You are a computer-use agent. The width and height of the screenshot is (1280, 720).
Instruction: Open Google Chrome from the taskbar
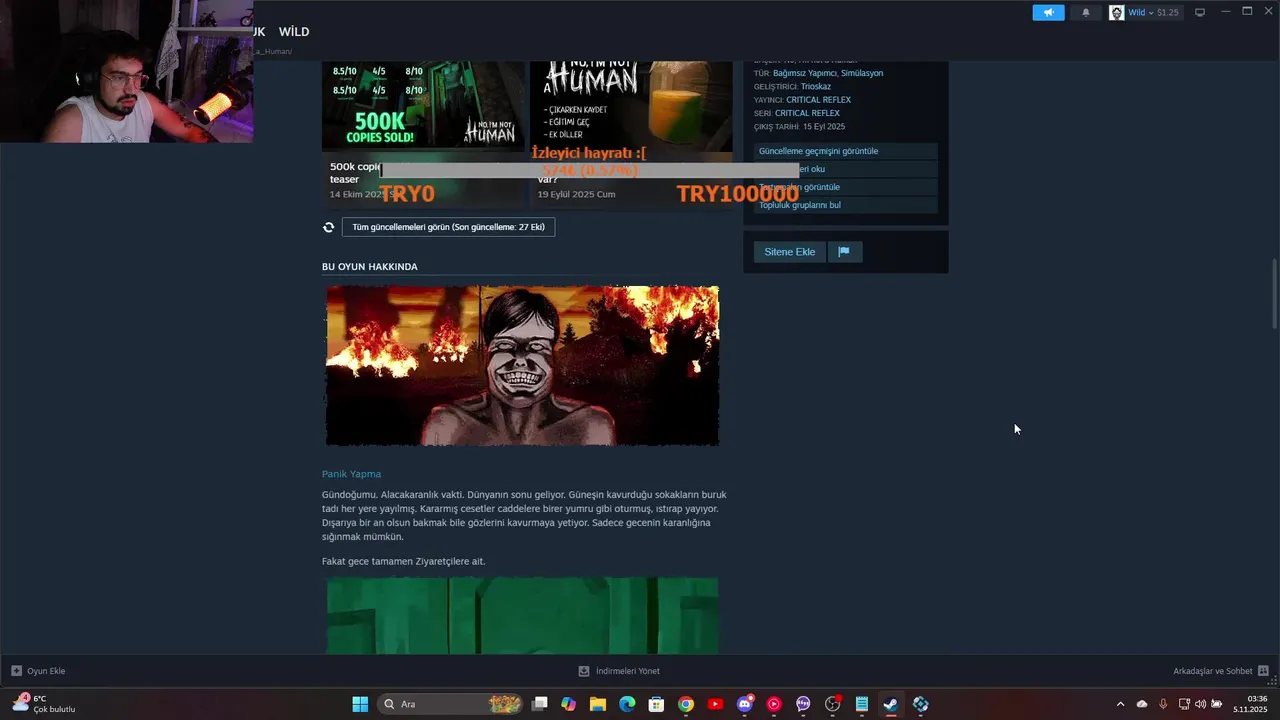[686, 704]
